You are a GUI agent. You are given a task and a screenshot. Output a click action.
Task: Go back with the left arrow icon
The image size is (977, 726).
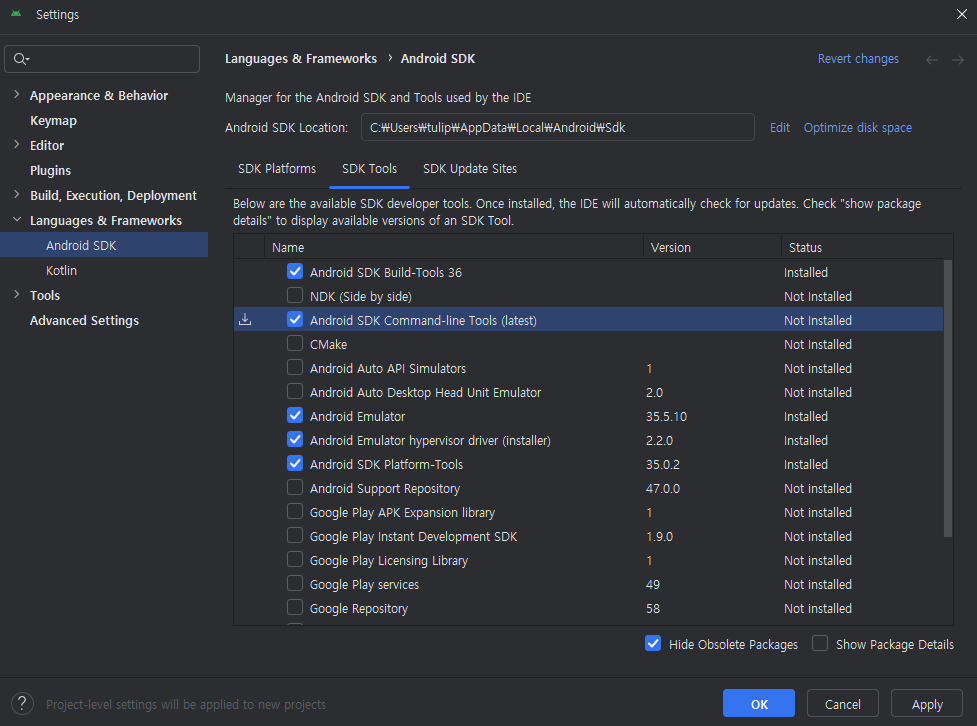(932, 60)
